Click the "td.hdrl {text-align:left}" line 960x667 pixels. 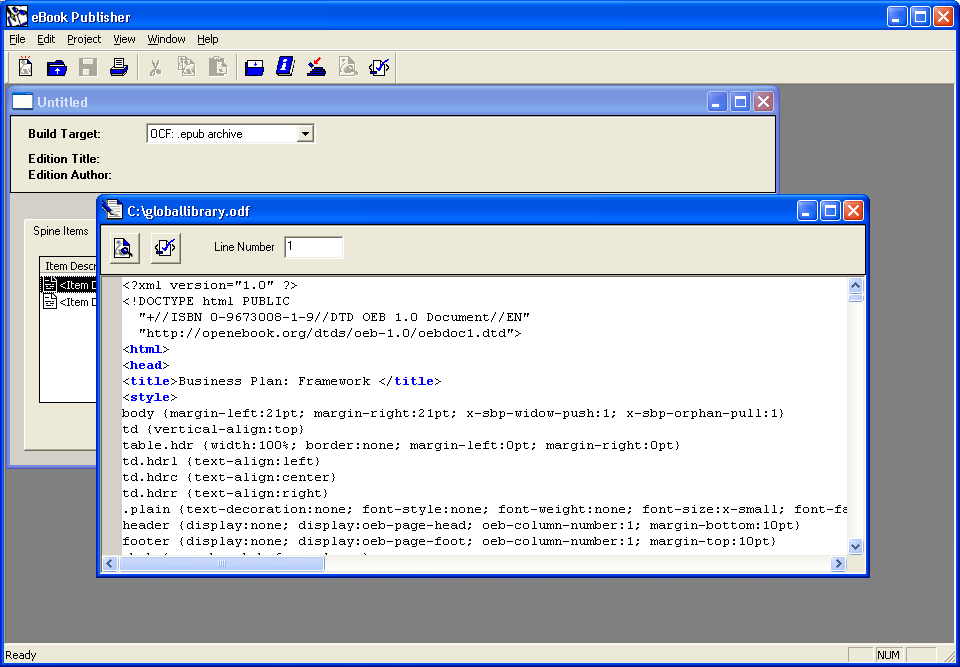point(221,461)
